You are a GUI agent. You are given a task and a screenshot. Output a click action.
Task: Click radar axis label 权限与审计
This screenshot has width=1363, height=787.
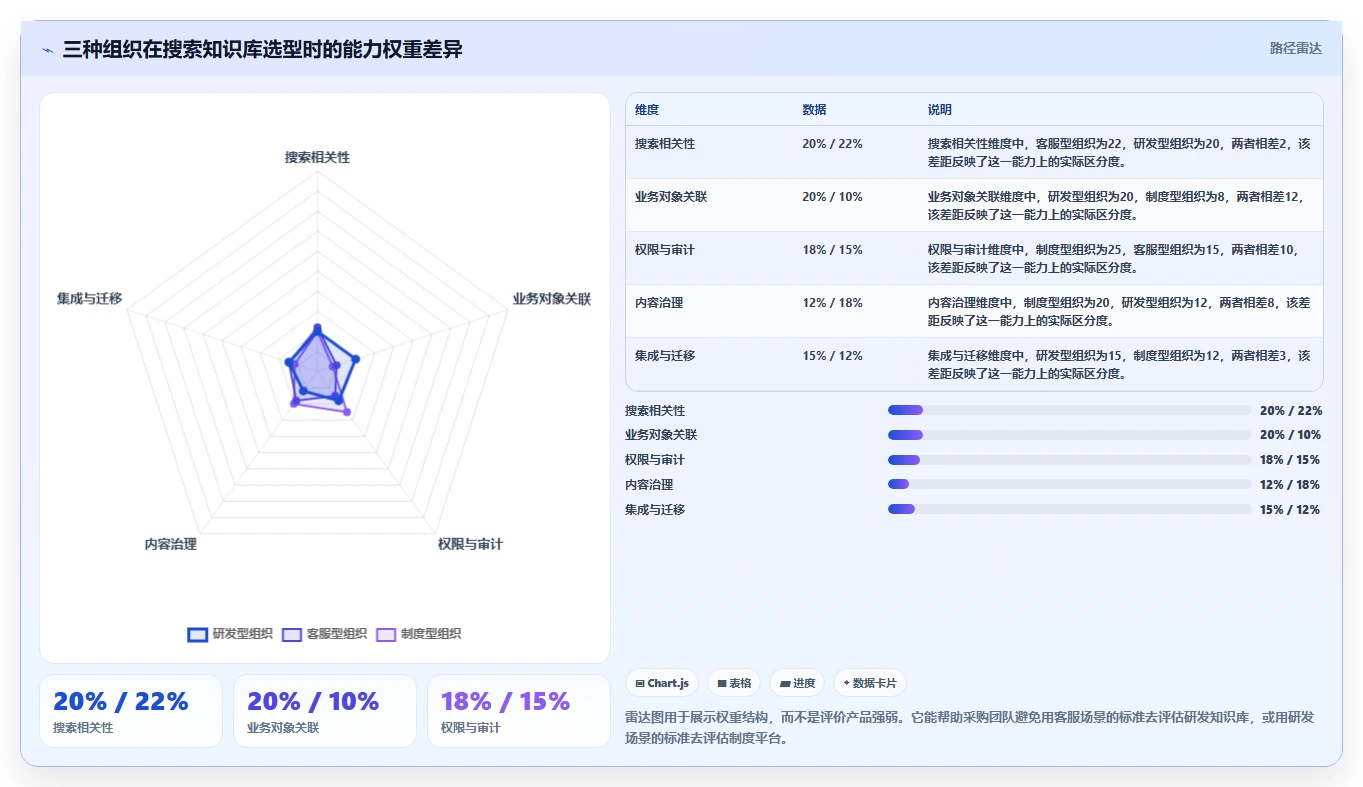click(x=470, y=545)
